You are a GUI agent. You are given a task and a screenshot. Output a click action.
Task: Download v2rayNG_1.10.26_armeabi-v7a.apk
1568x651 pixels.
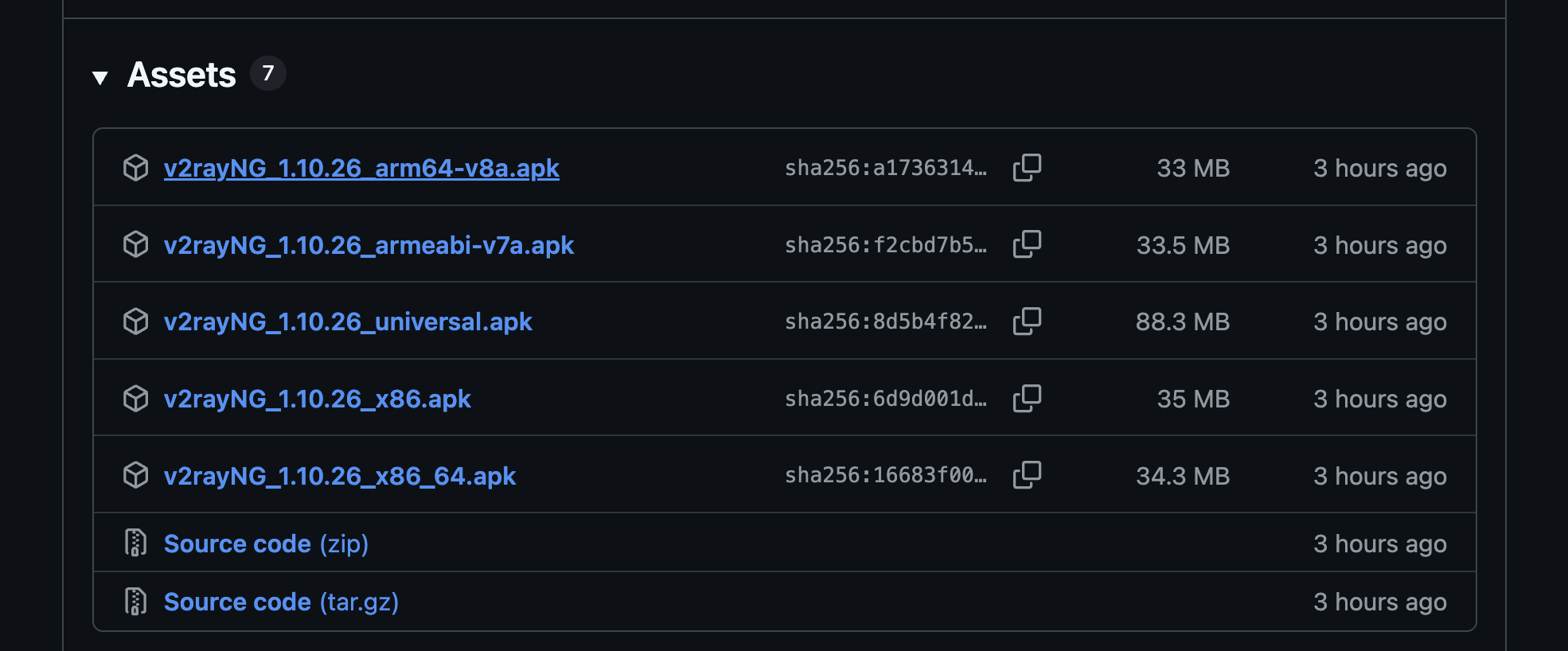coord(369,245)
